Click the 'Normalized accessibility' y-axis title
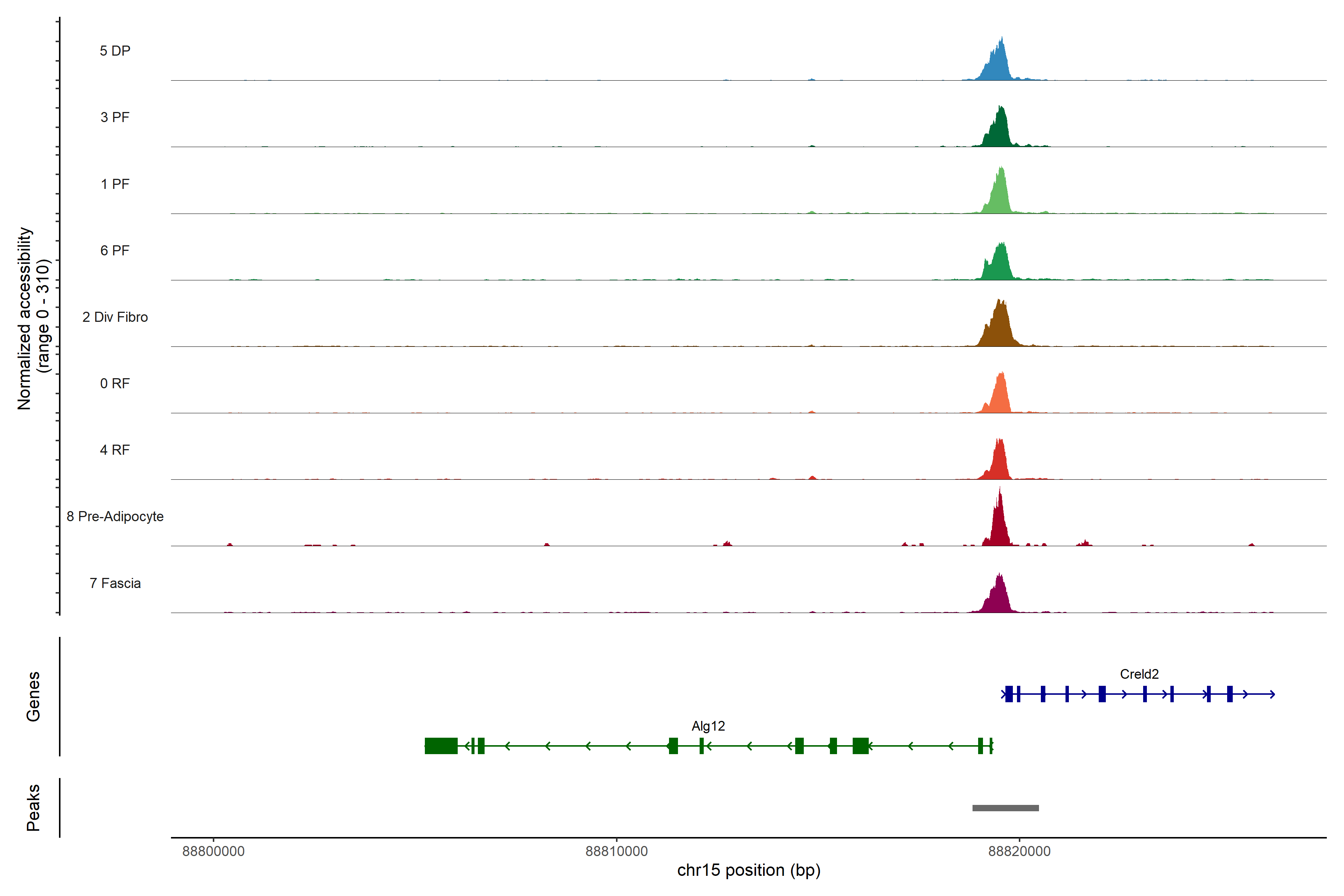Image resolution: width=1344 pixels, height=896 pixels. click(24, 318)
